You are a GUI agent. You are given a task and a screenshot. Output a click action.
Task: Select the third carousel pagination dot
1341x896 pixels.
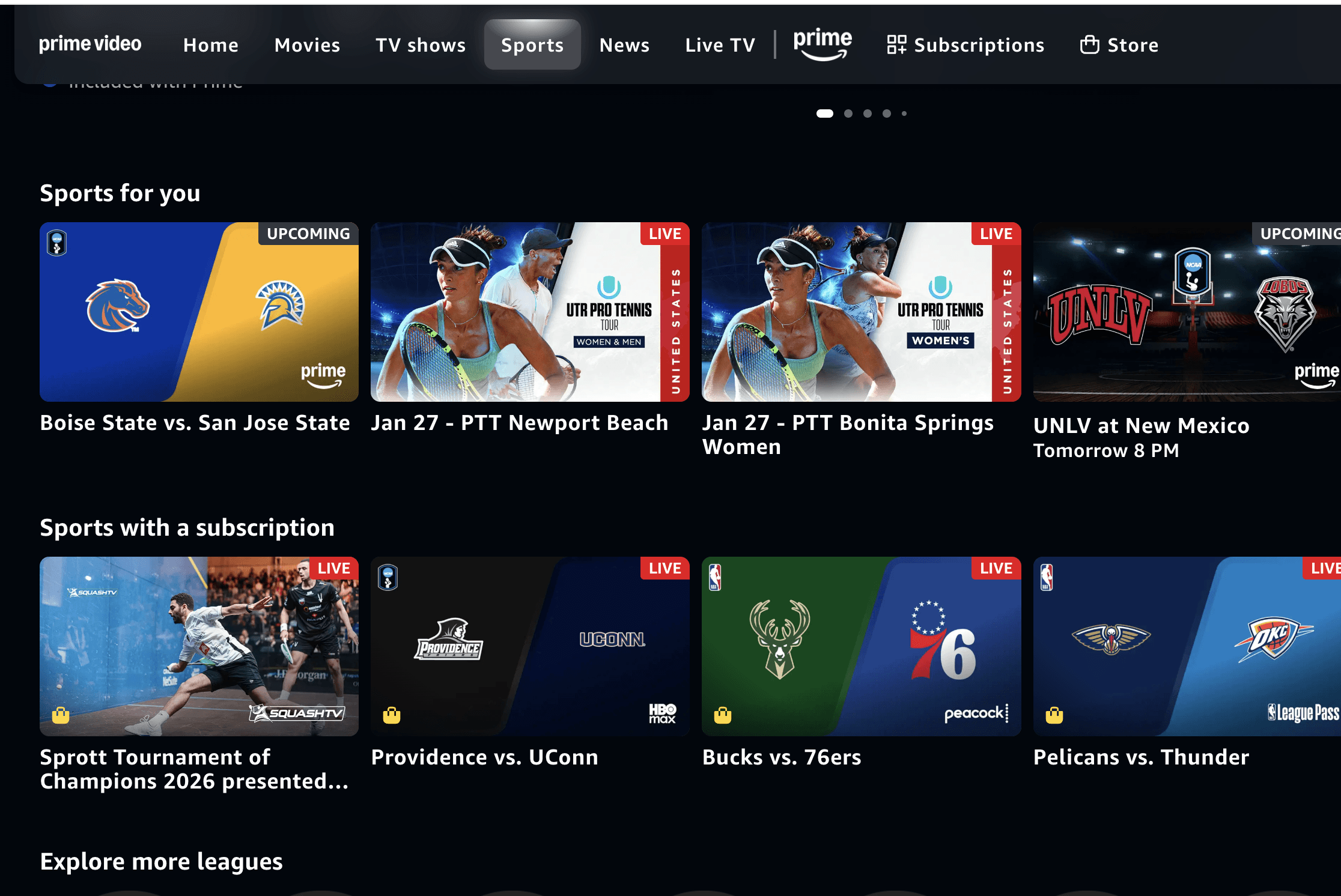[868, 114]
